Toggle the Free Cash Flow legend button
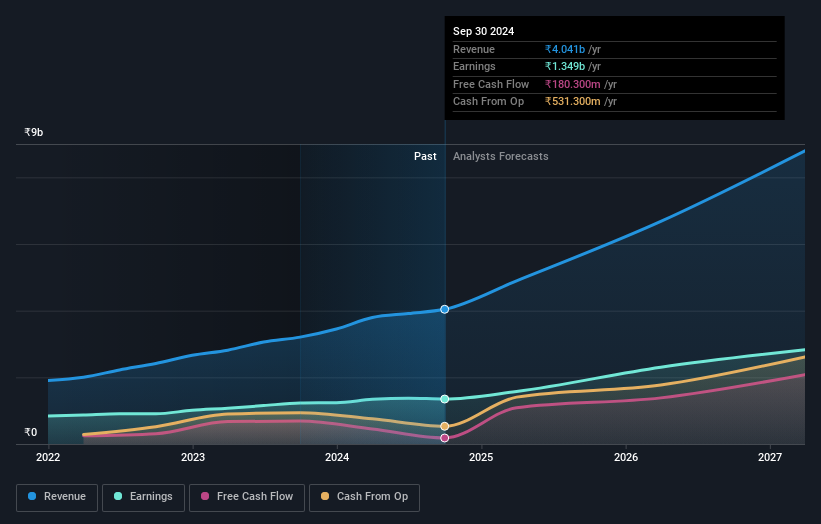 (247, 497)
